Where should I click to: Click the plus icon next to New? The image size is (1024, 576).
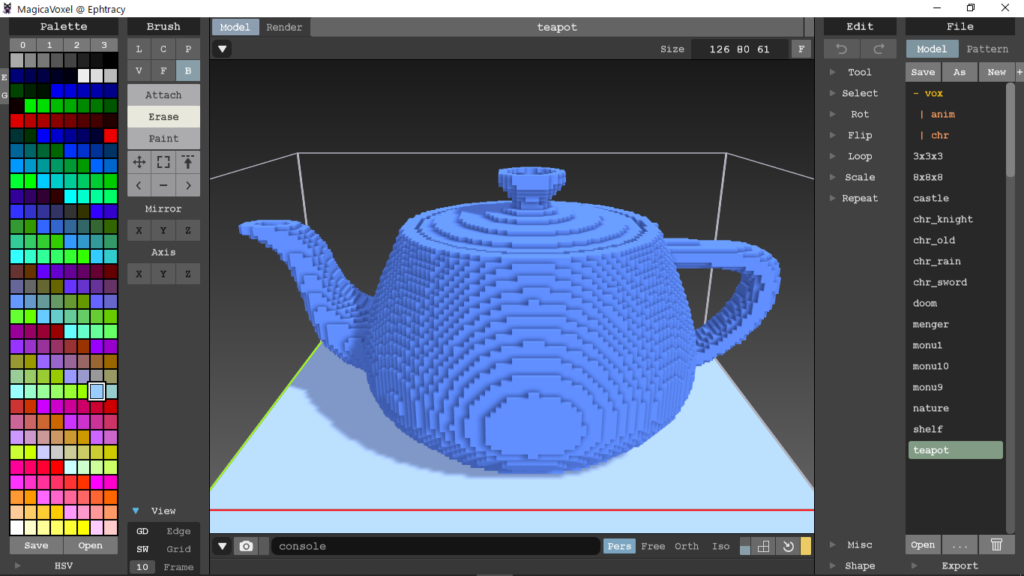click(1019, 72)
